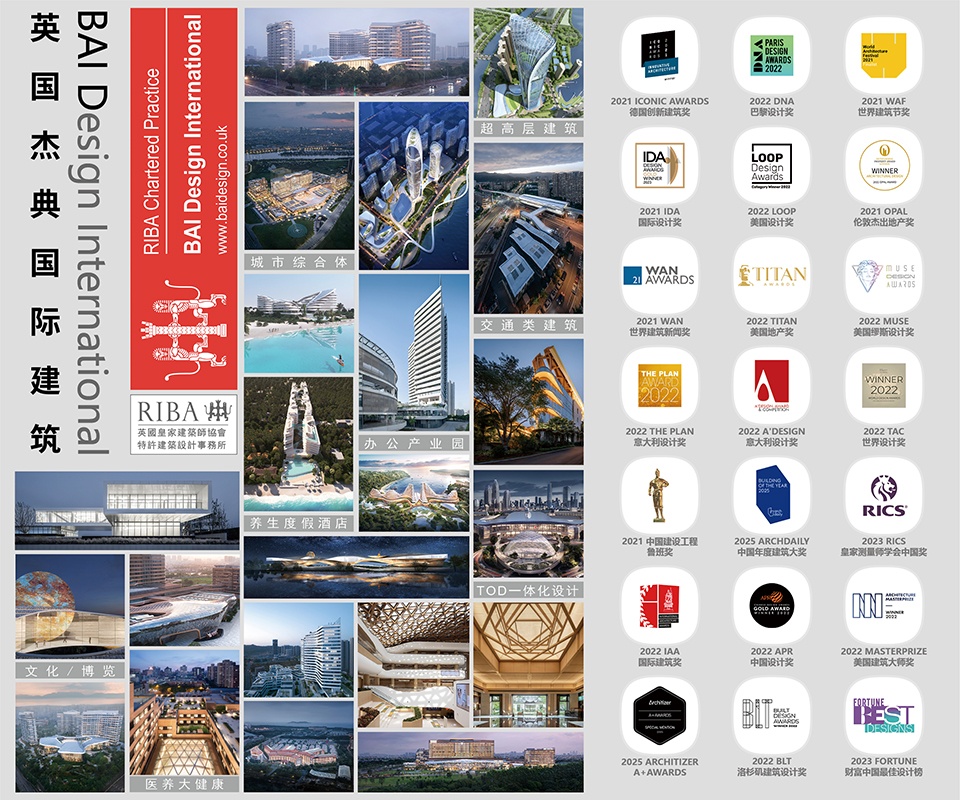Open the 养生度假酒店 beach resort tower thumbnail

299,444
